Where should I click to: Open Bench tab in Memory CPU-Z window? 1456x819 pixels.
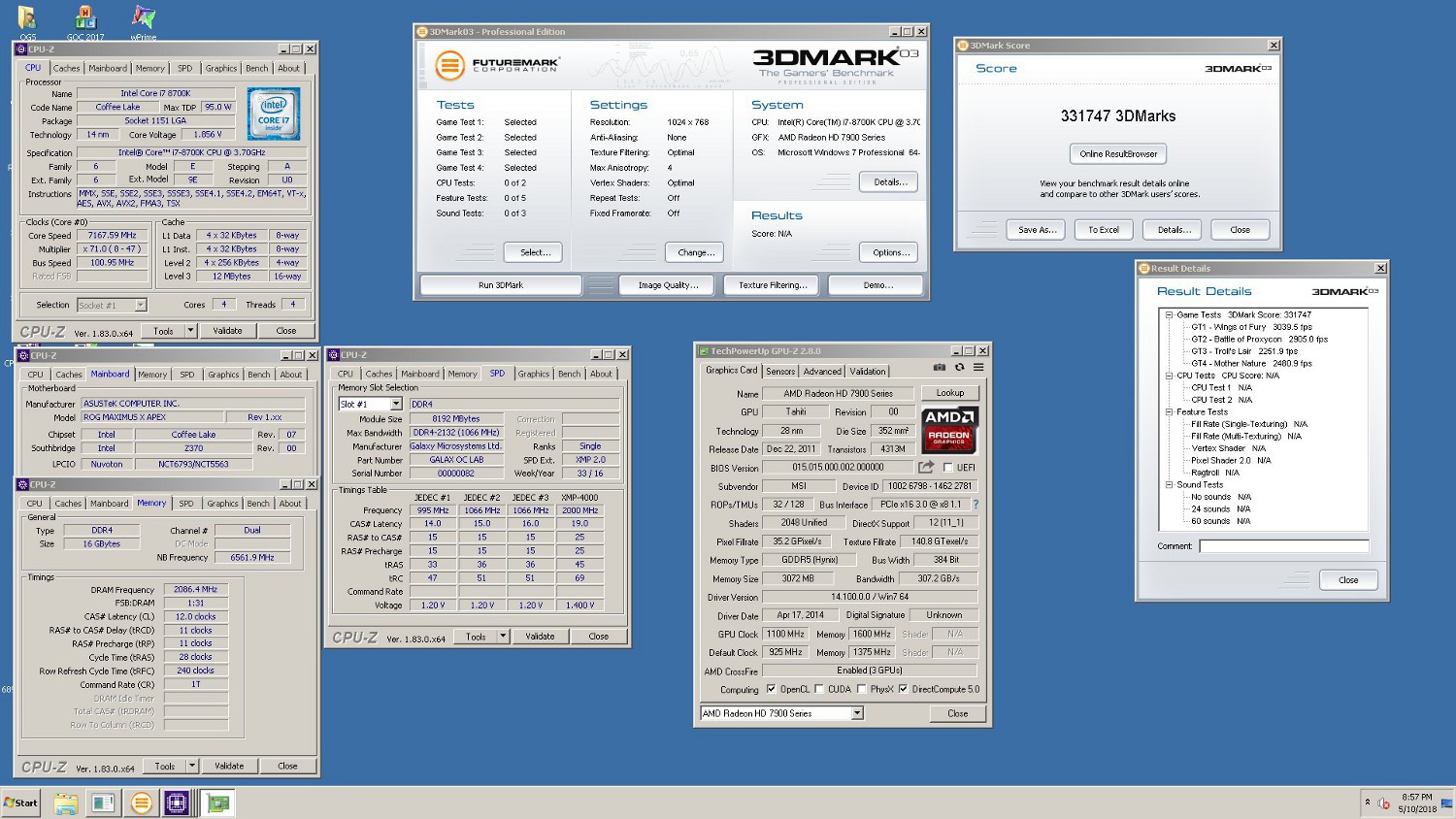click(x=258, y=504)
